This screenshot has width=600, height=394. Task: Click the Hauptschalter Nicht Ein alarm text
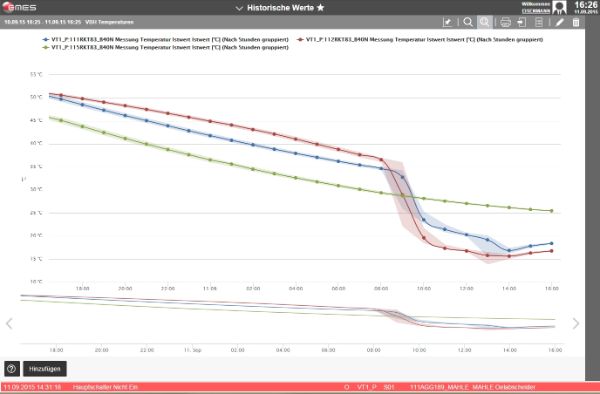coord(105,387)
